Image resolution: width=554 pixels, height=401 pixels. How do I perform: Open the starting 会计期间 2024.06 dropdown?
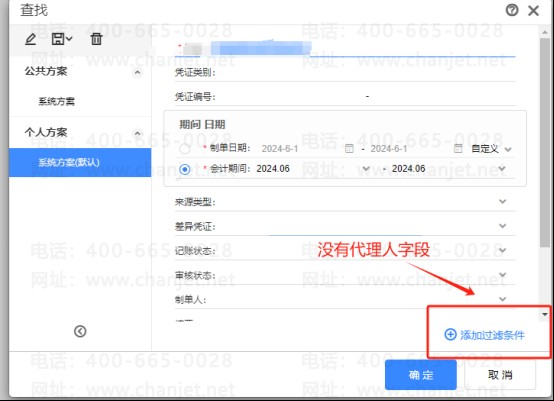(x=366, y=169)
